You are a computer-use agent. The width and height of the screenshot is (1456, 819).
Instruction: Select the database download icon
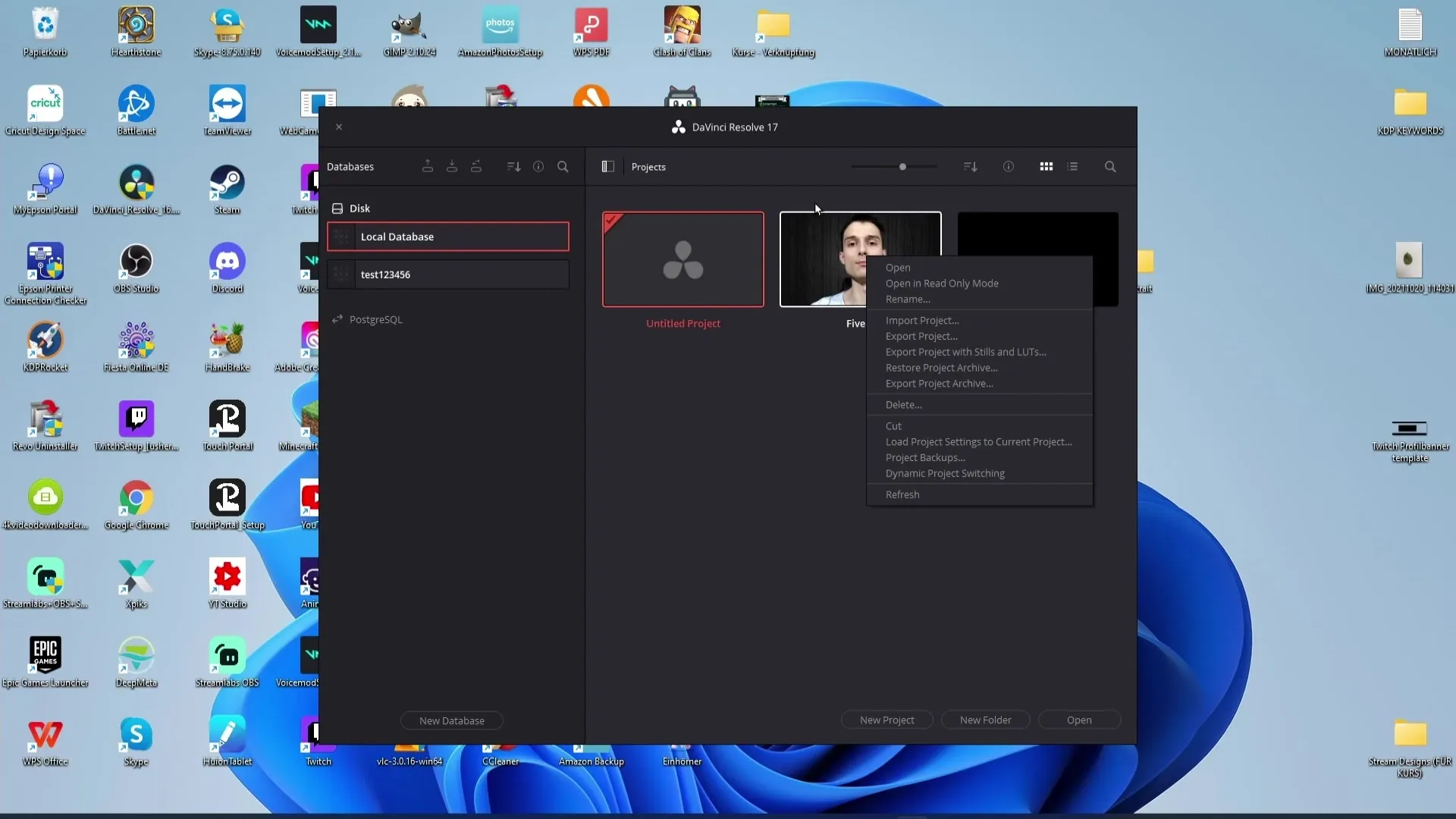451,166
